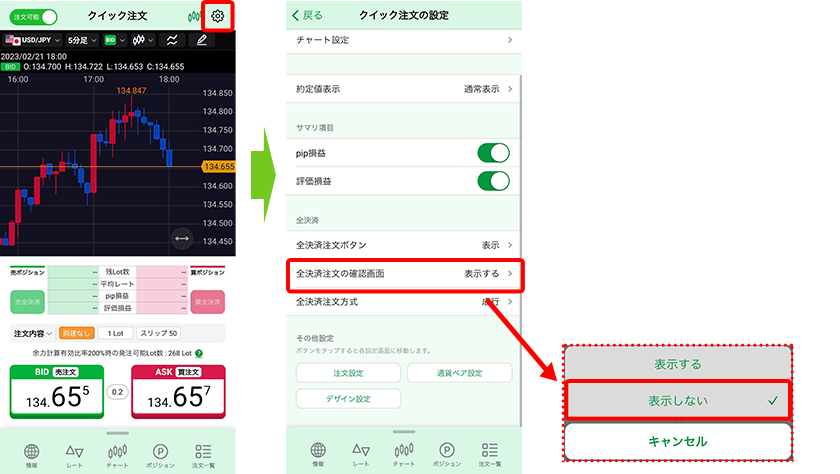Toggle the 注文可能 order-enabled switch
Viewport: 840px width, 474px height.
33,17
